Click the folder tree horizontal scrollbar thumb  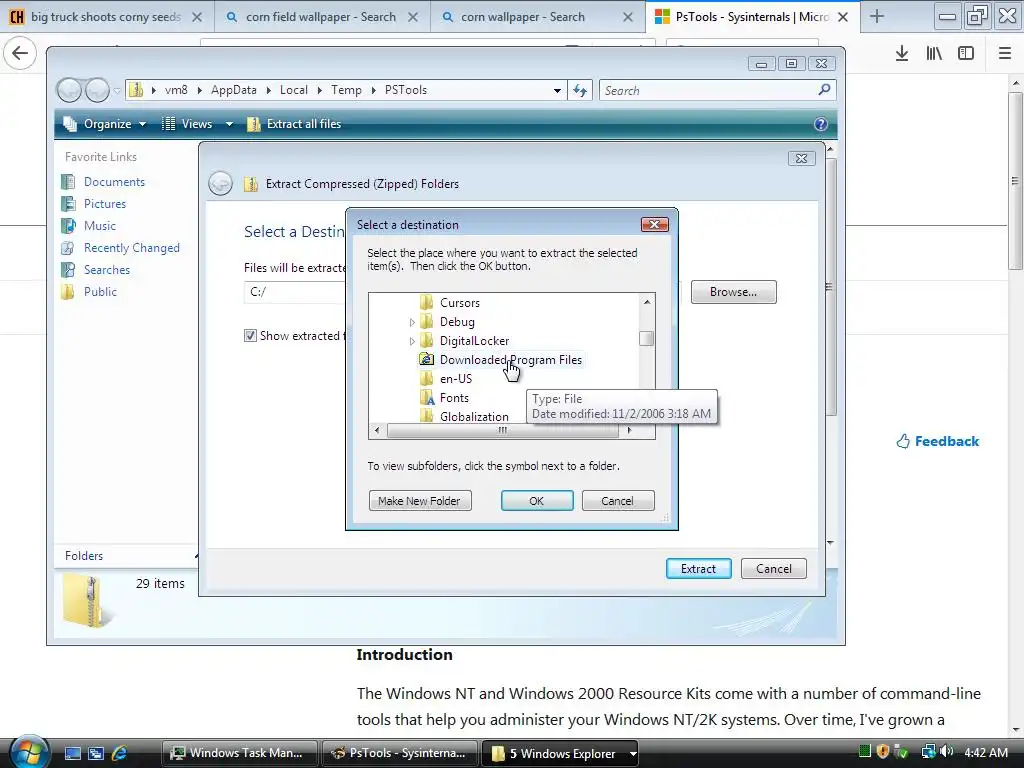click(502, 430)
